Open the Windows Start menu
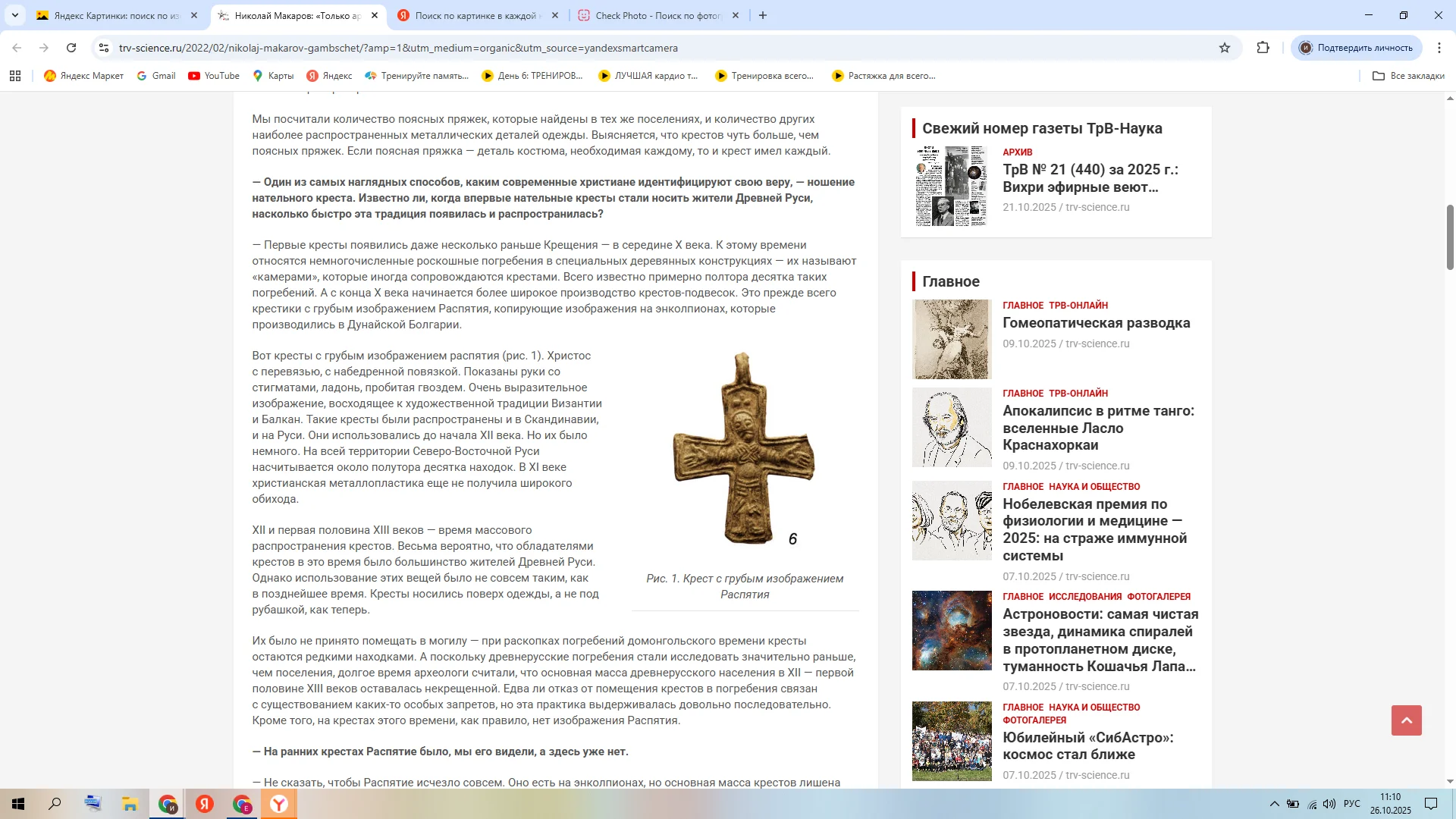This screenshot has width=1456, height=819. tap(17, 805)
